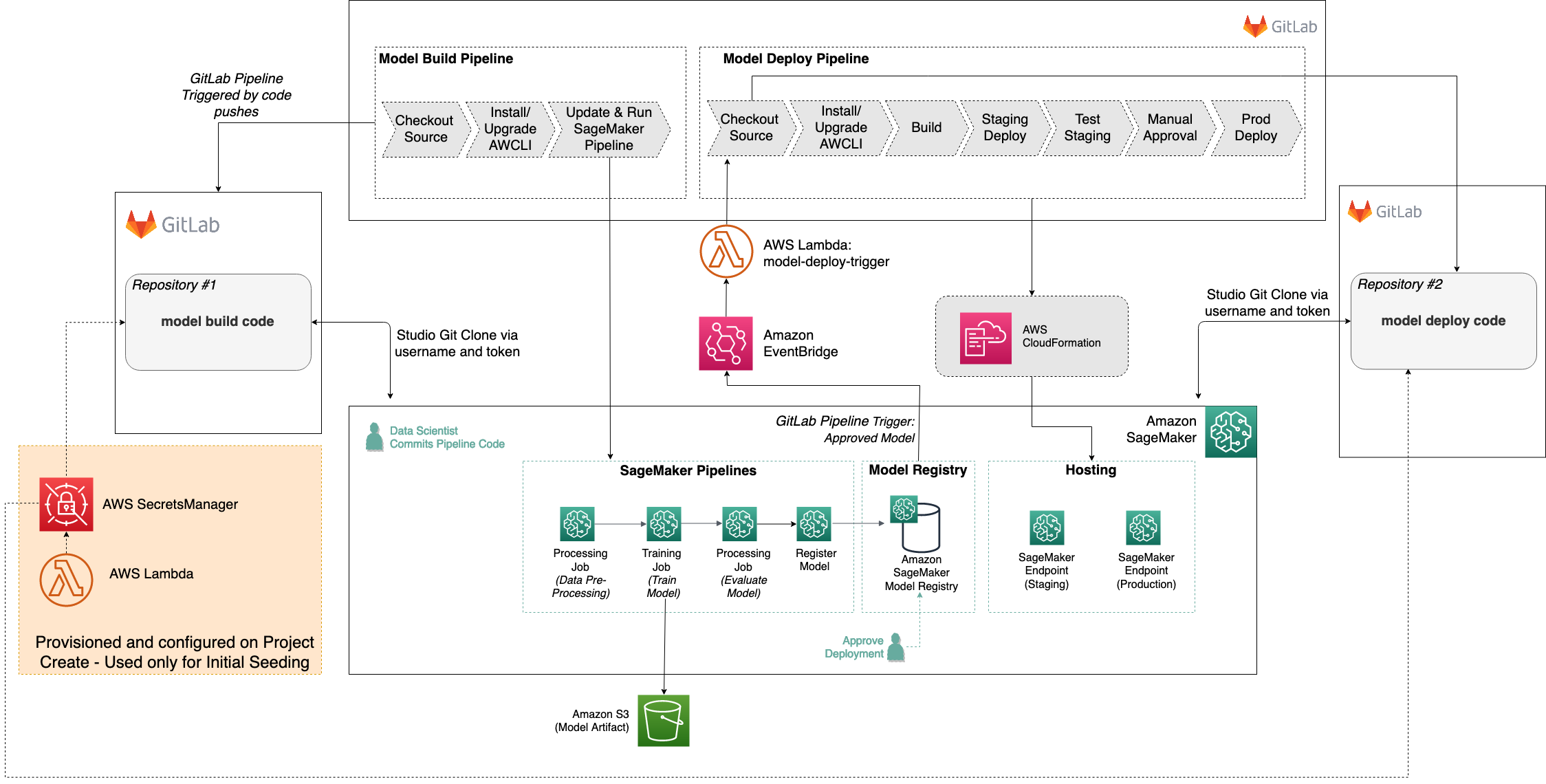Click Checkout Source step in Model Deploy Pipeline
Image resolution: width=1546 pixels, height=784 pixels.
[751, 127]
